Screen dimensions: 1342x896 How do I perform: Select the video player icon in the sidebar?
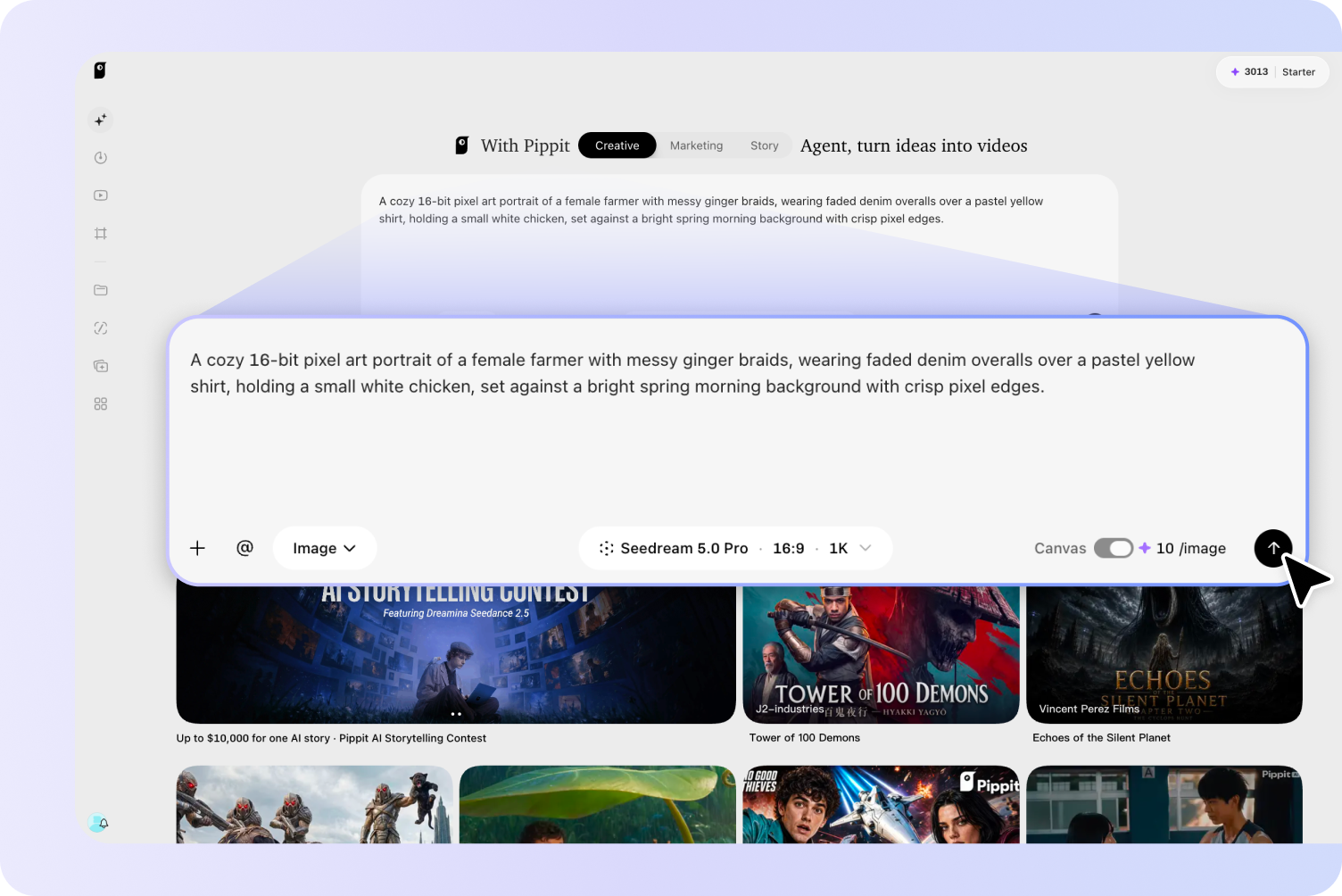click(101, 195)
